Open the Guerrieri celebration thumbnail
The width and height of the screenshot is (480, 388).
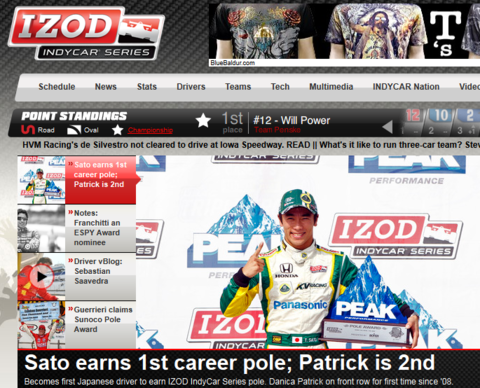pyautogui.click(x=41, y=325)
